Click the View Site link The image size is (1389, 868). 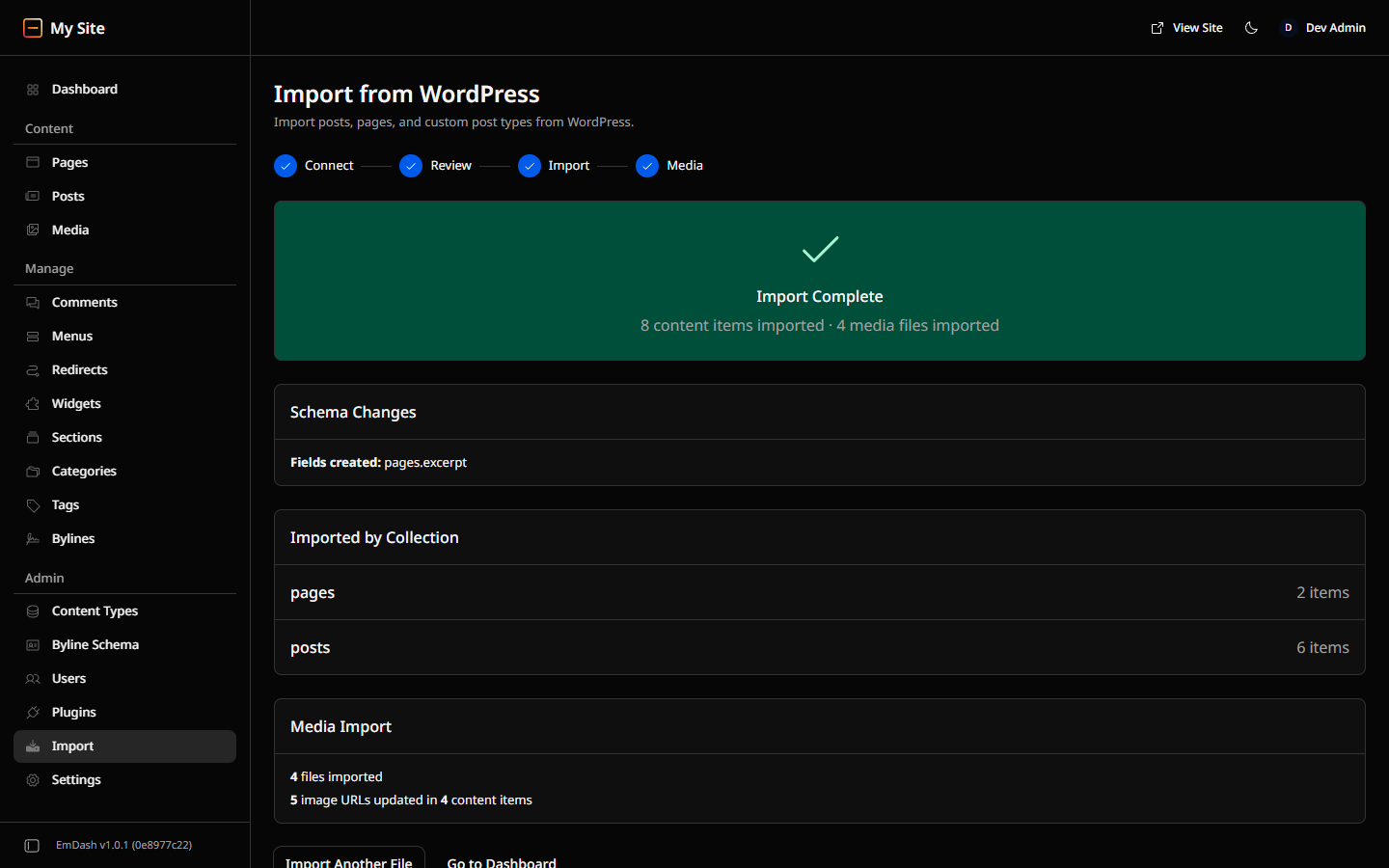(x=1187, y=28)
